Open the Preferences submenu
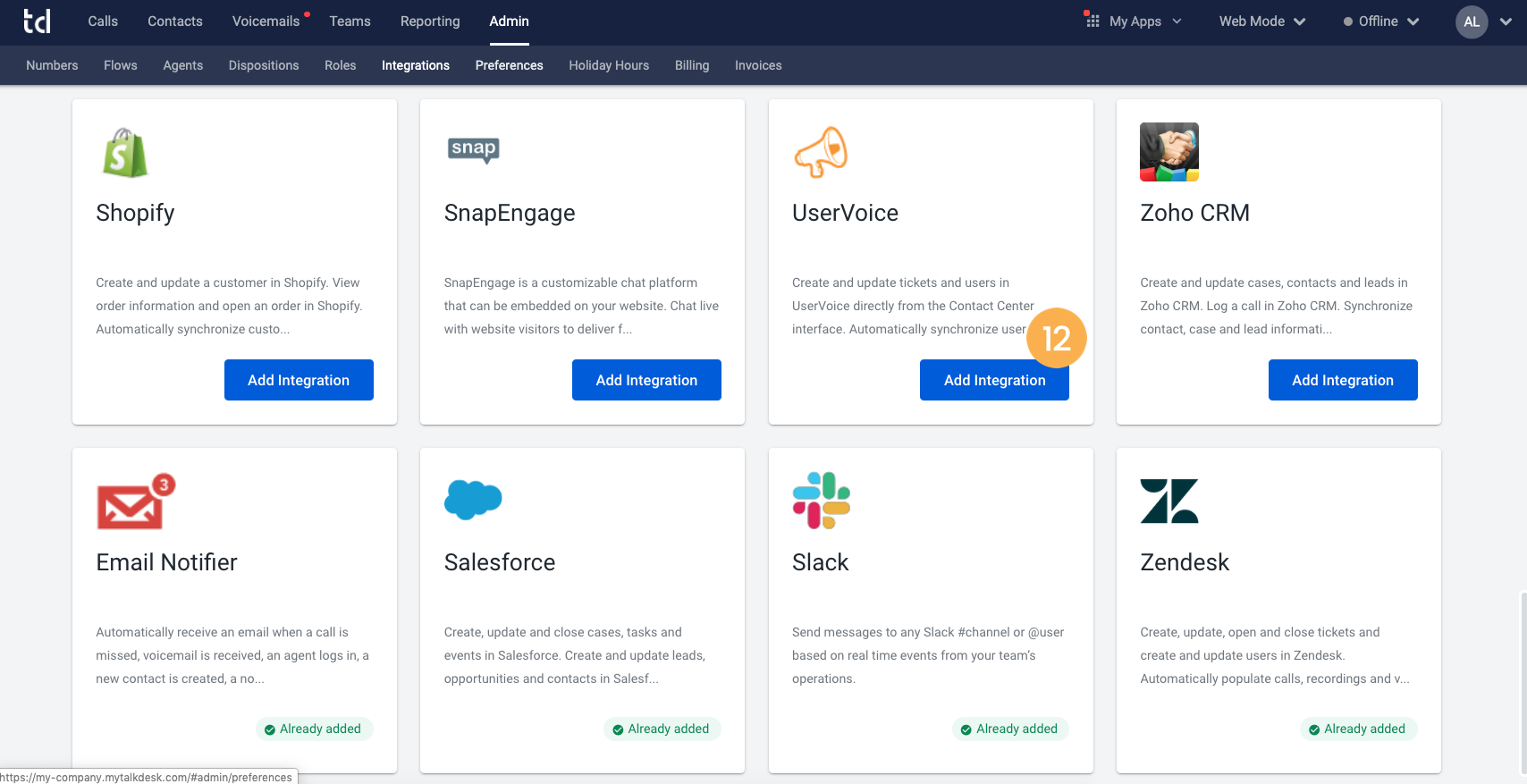The height and width of the screenshot is (784, 1527). [510, 65]
